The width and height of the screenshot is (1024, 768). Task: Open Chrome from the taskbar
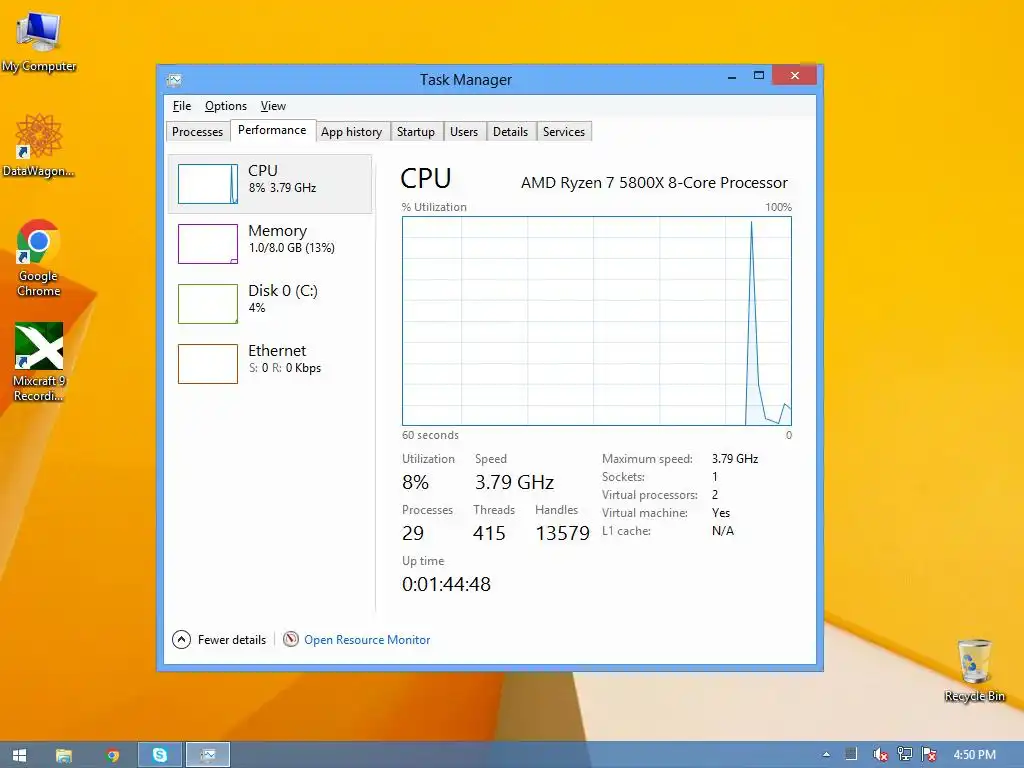(x=112, y=755)
